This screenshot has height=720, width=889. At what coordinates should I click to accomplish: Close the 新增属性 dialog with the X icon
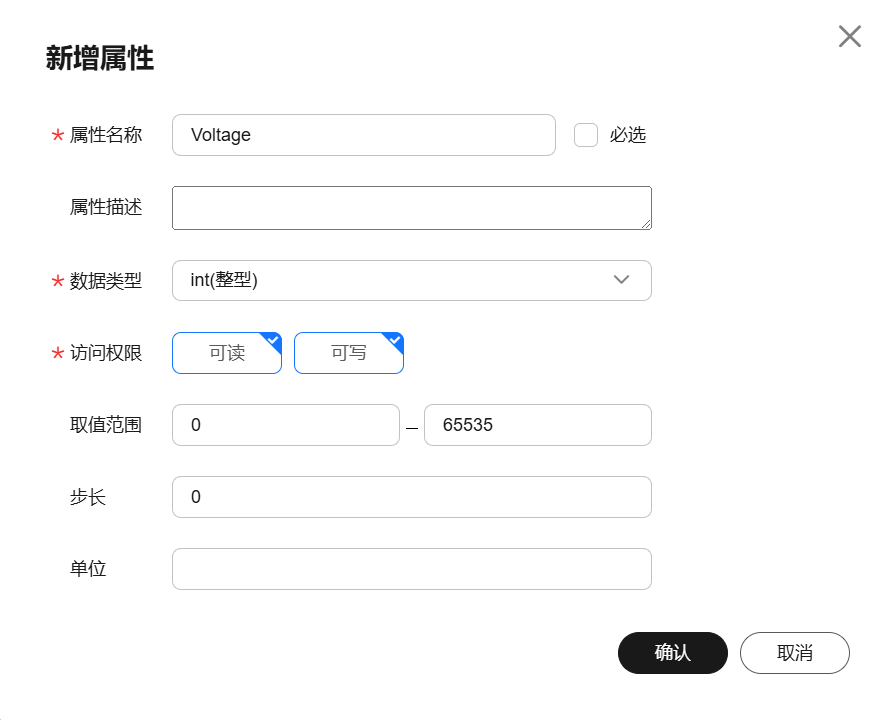849,36
